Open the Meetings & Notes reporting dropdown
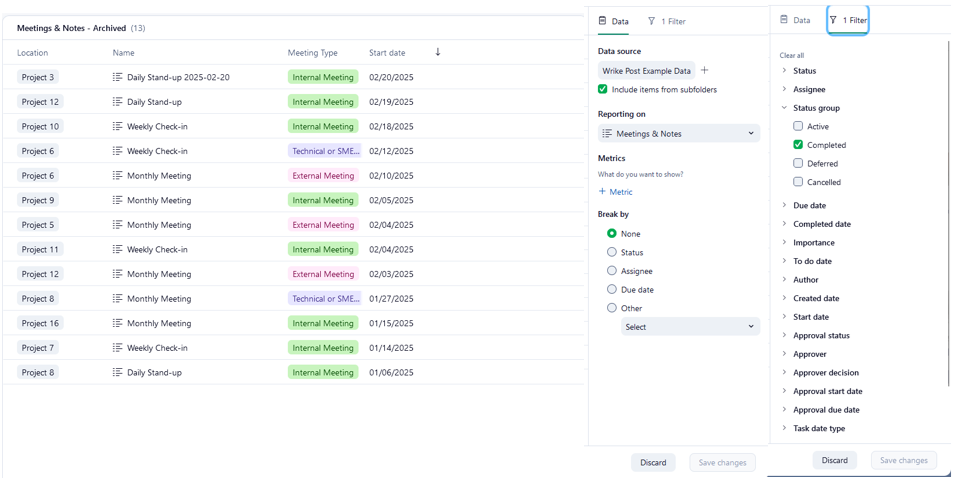Screen dimensions: 955x480 679,133
